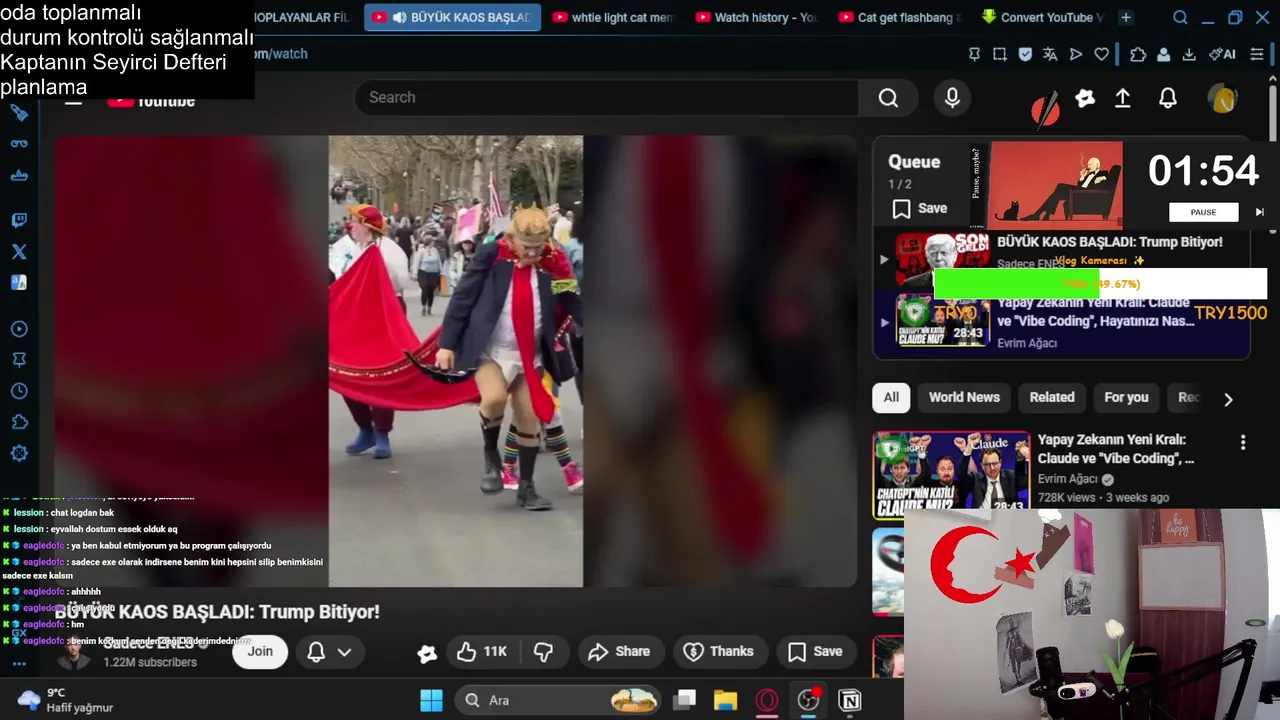Open the AI assistant toolbar button

point(1222,54)
